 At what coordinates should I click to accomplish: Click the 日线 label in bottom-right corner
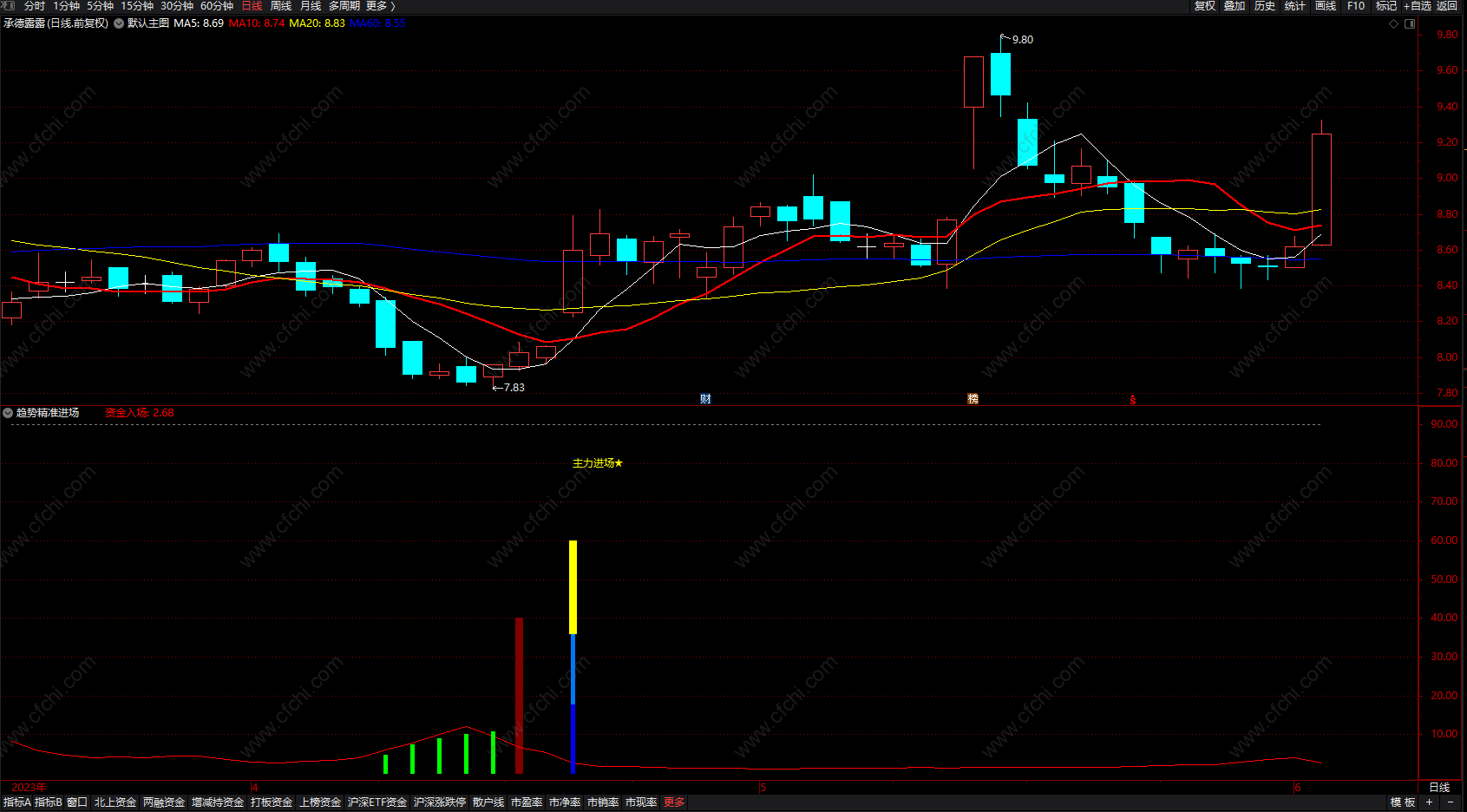point(1440,788)
